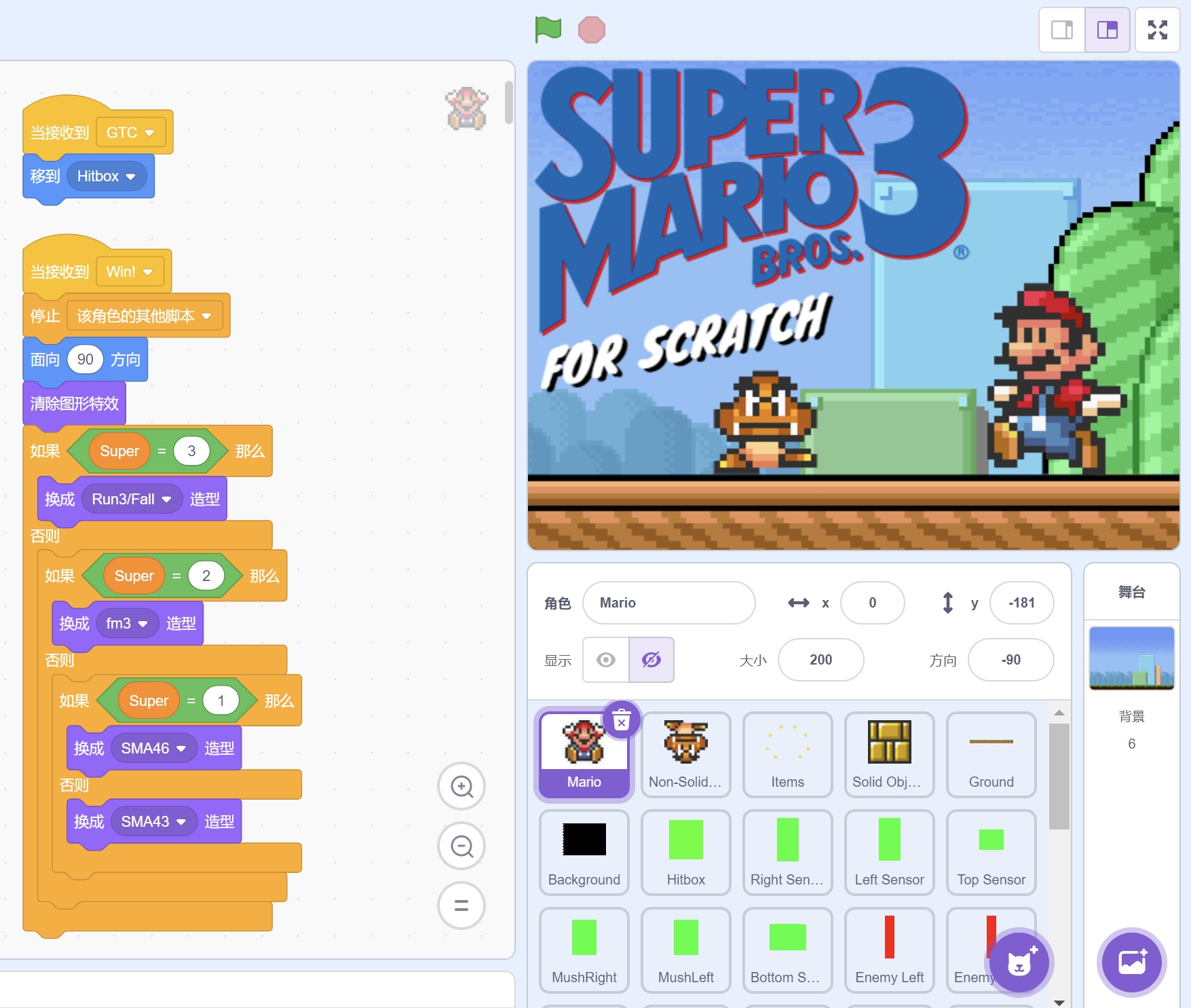Stop the project with the red stop sign
The image size is (1191, 1008).
pos(591,30)
